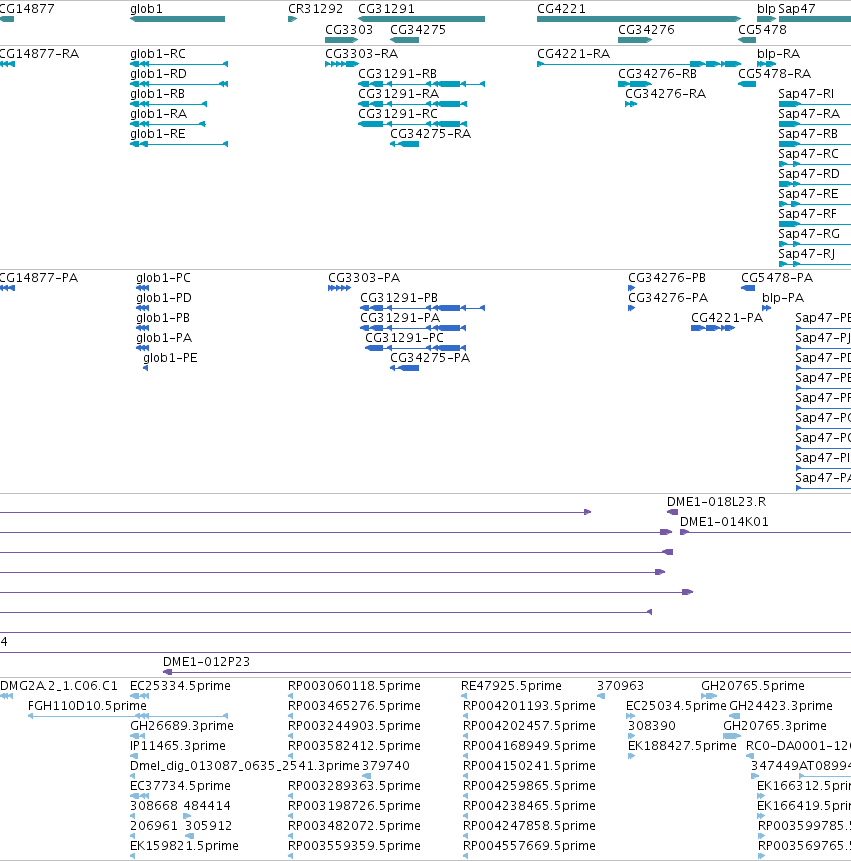Click EST GH26689.3prime
851x861 pixels.
tap(182, 726)
